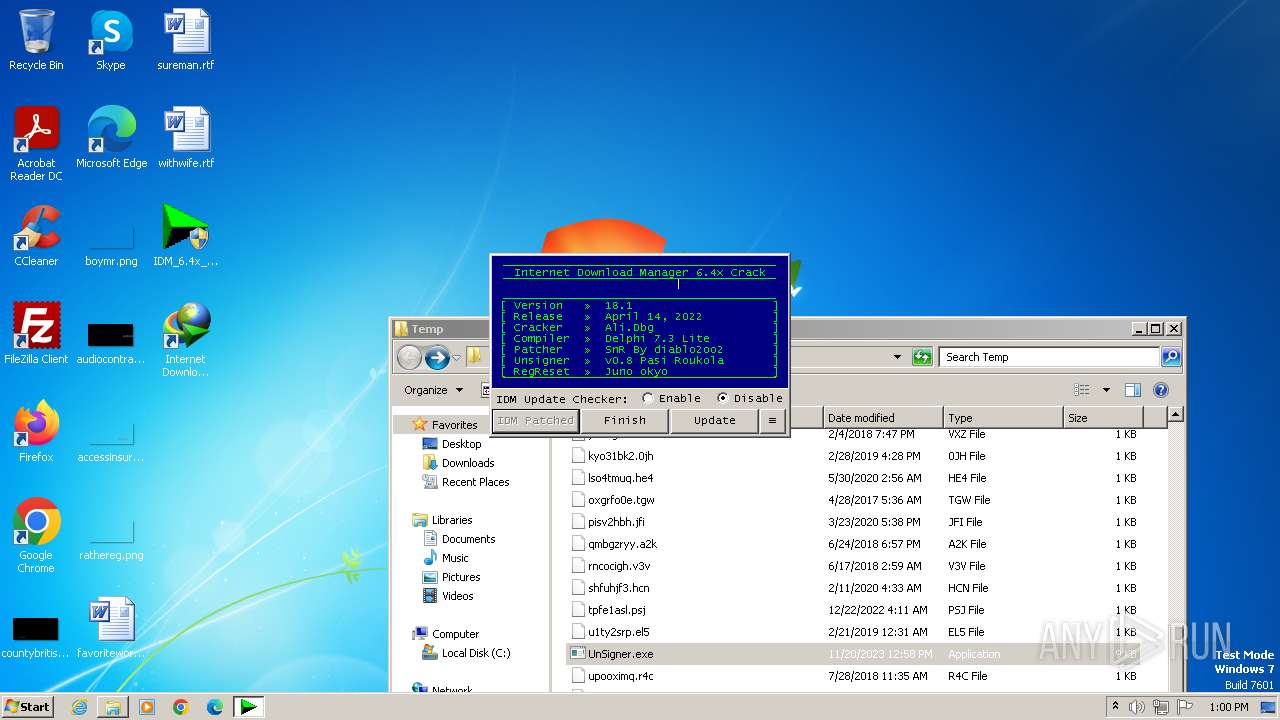This screenshot has width=1280, height=720.
Task: Select the rathereg.png desktop file
Action: 111,537
